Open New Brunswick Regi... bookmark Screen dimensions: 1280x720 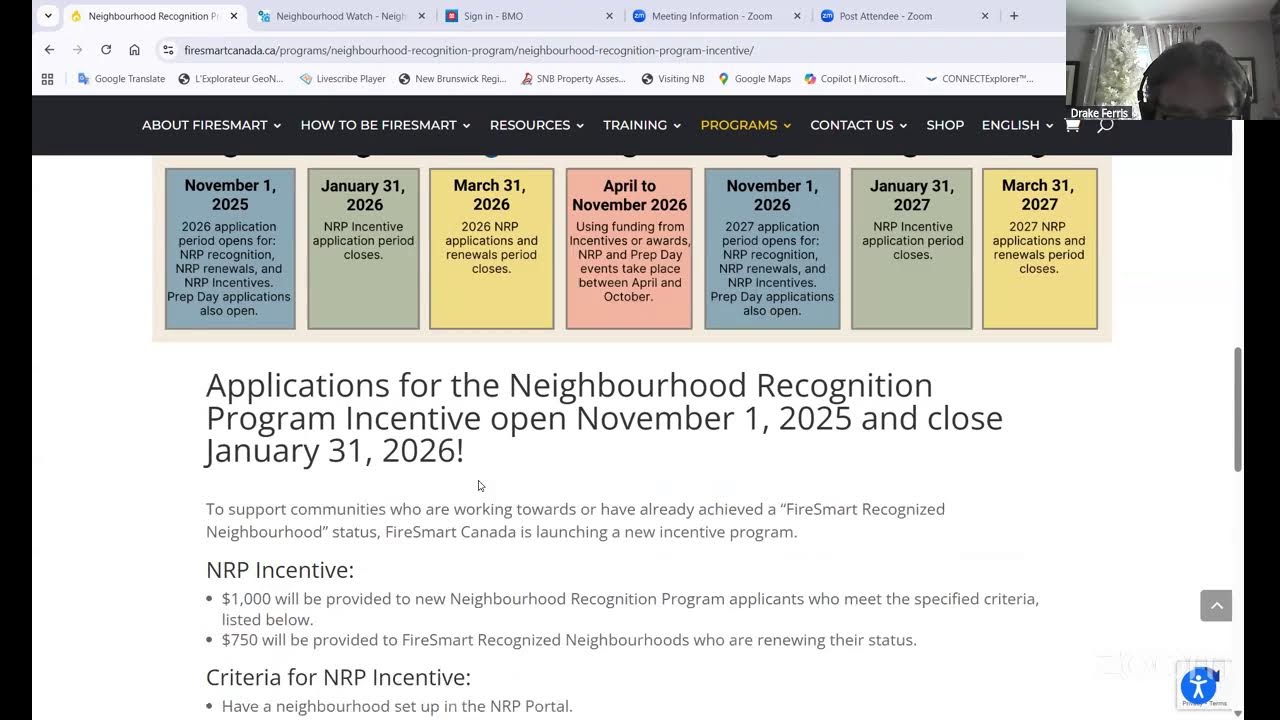coord(452,78)
